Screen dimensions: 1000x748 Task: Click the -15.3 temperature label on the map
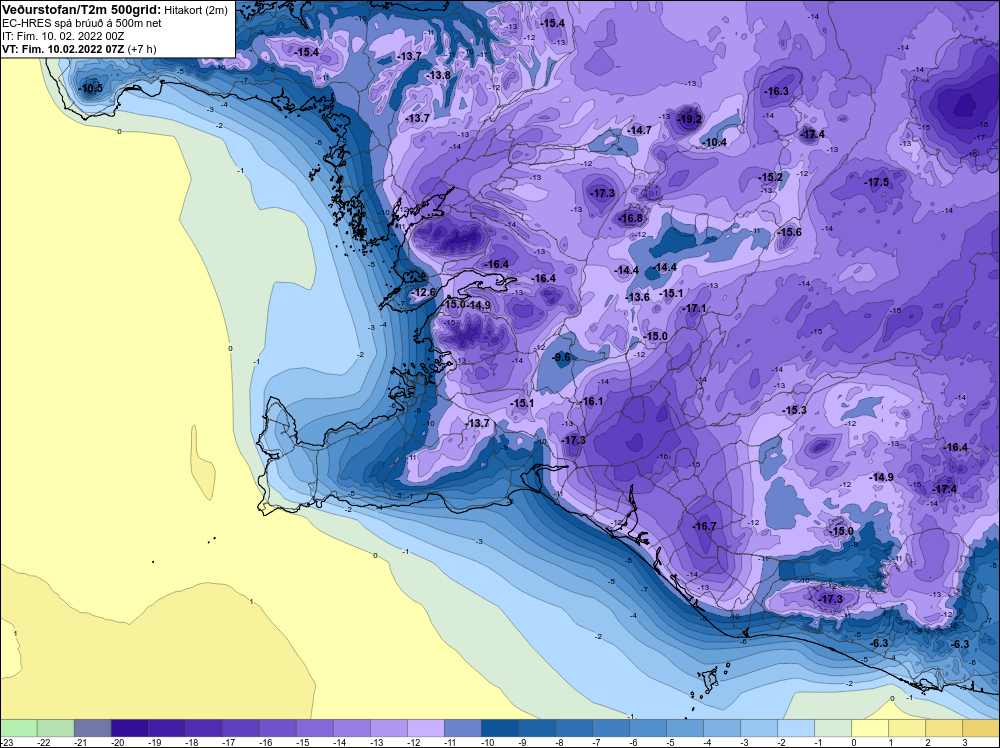(x=794, y=410)
